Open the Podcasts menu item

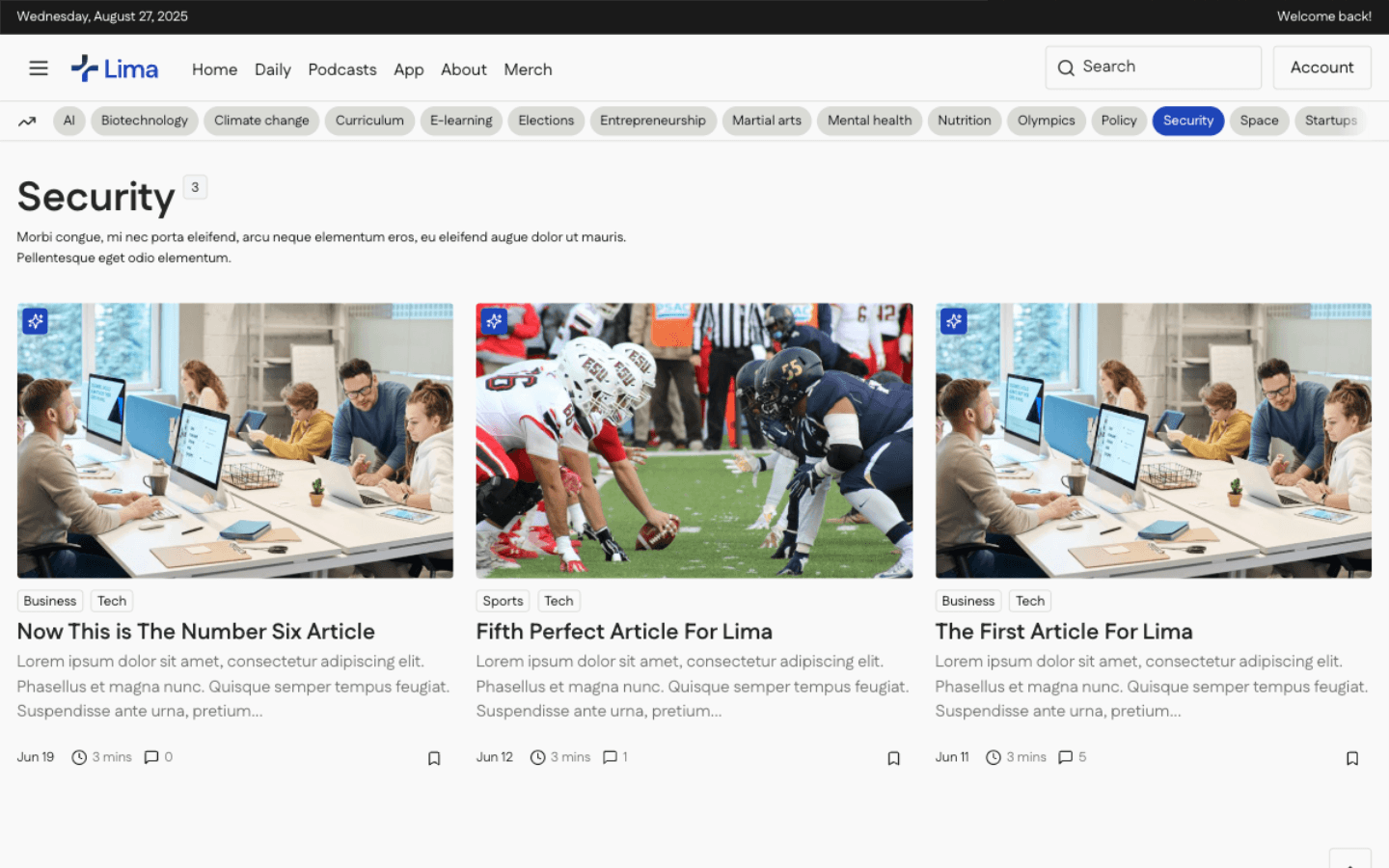(x=341, y=69)
